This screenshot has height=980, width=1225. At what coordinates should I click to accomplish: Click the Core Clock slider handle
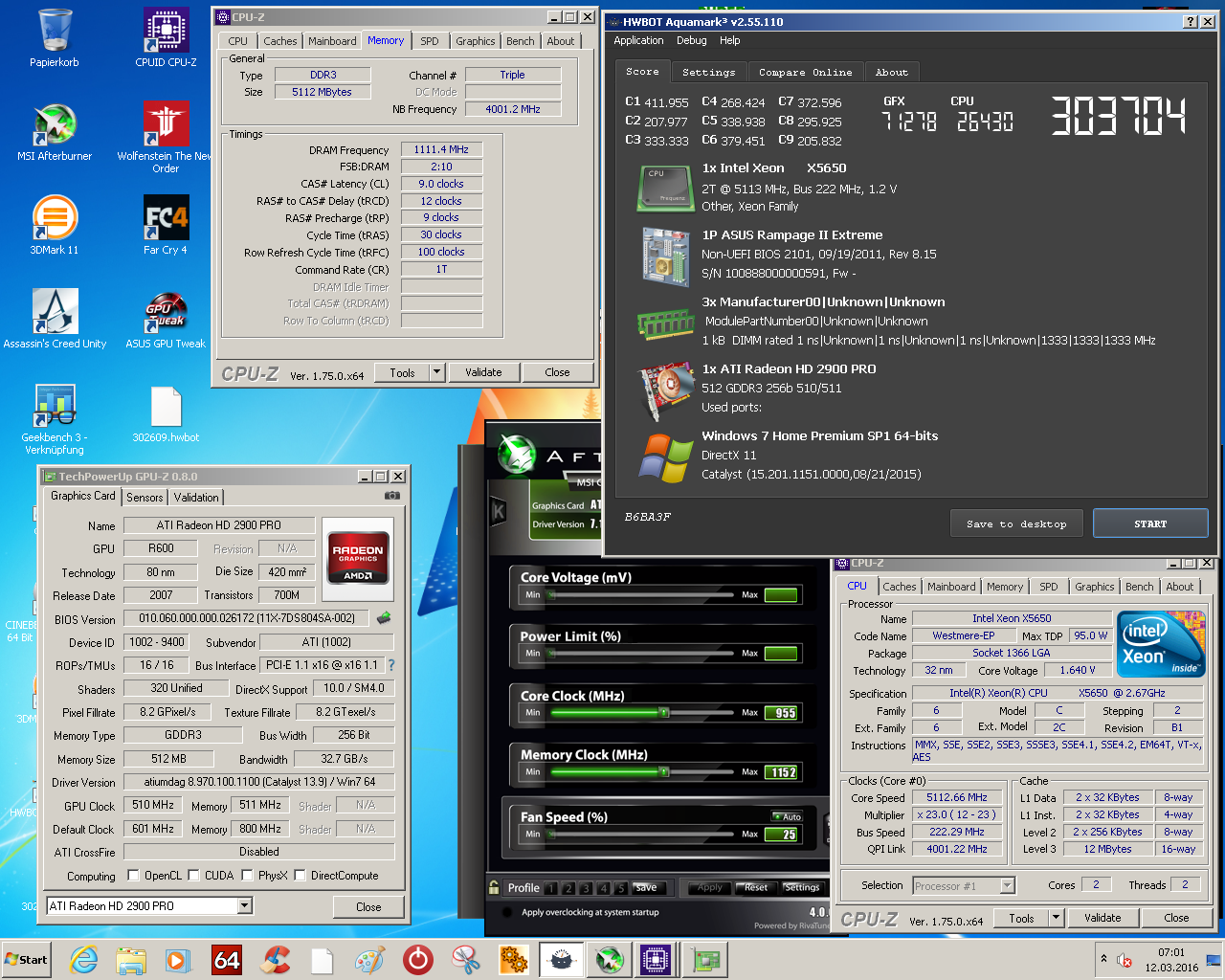click(663, 712)
